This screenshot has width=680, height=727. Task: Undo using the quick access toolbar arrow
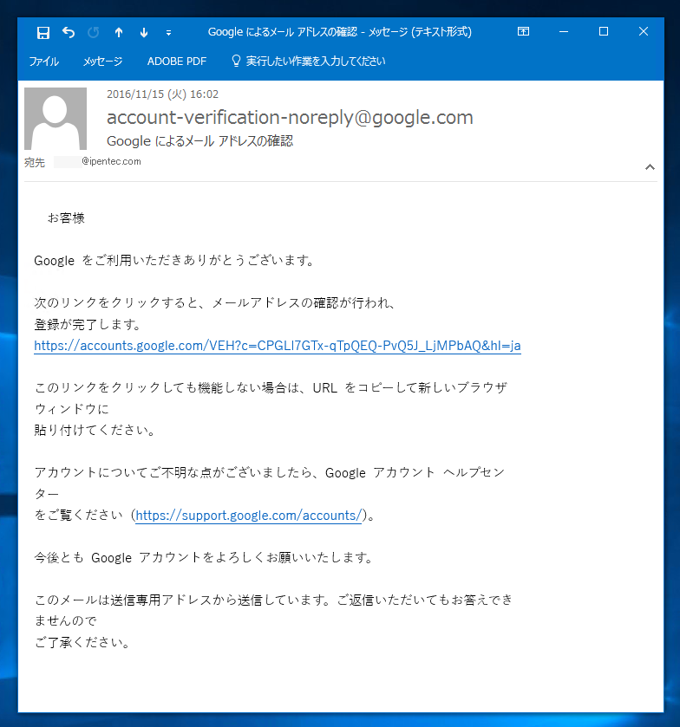click(69, 32)
